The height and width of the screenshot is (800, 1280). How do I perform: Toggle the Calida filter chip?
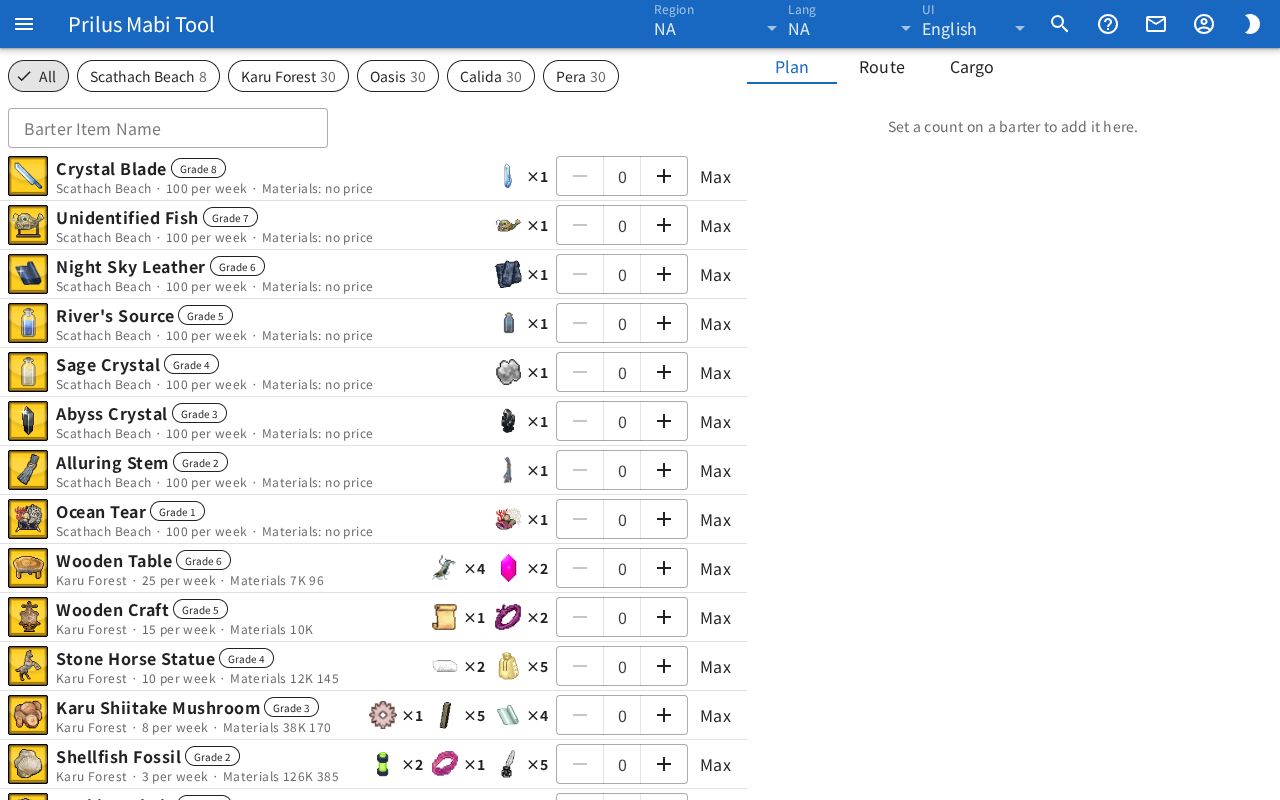491,76
